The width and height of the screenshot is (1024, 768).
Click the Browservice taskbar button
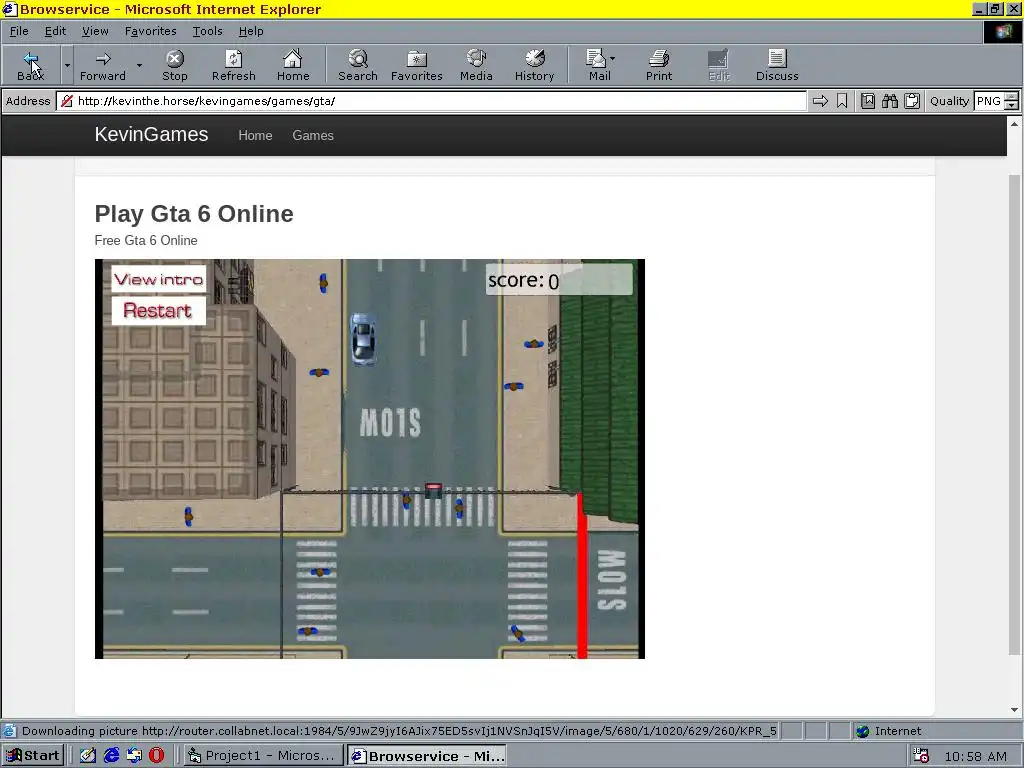pos(426,756)
